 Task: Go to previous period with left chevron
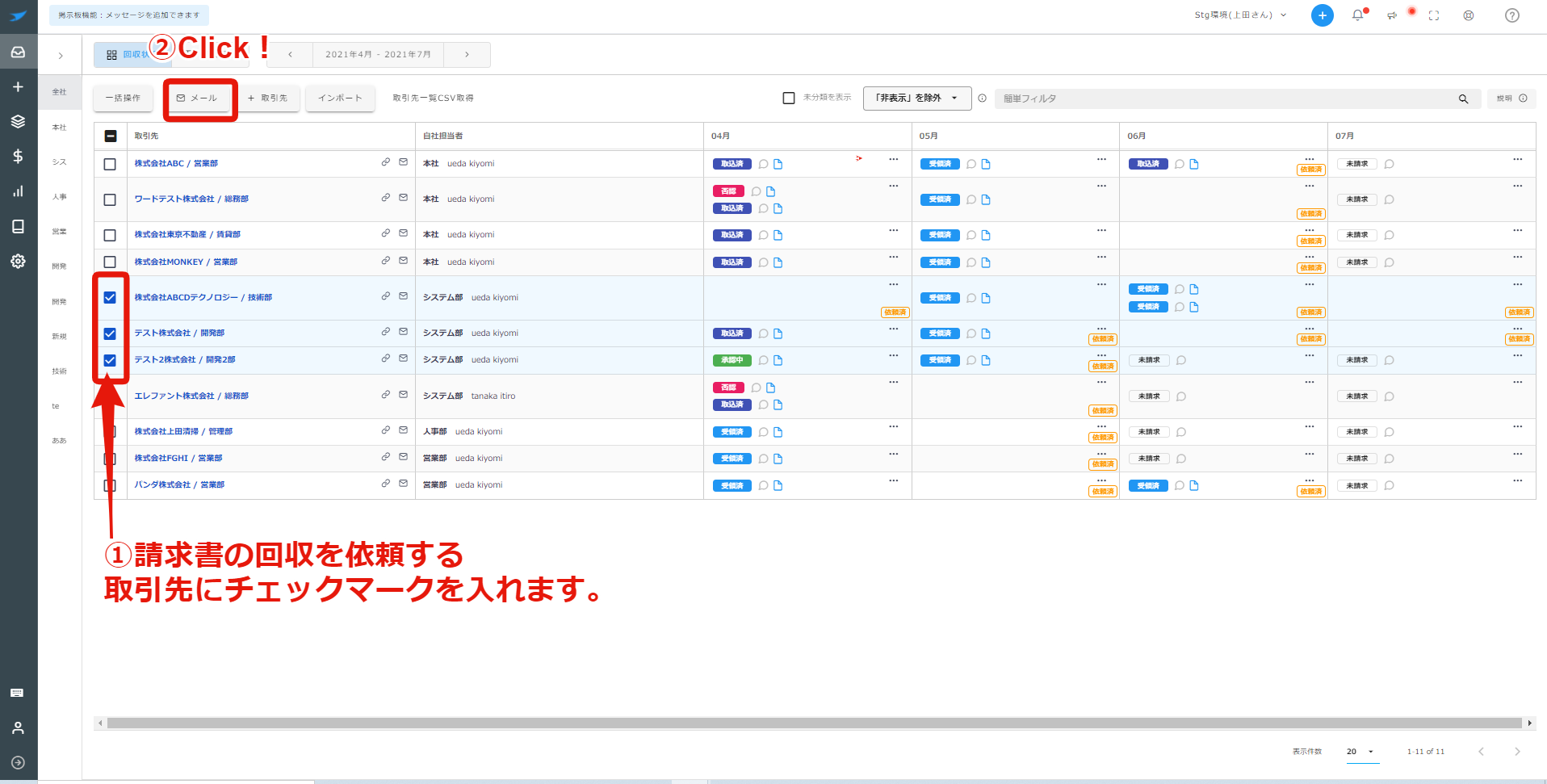pyautogui.click(x=290, y=55)
